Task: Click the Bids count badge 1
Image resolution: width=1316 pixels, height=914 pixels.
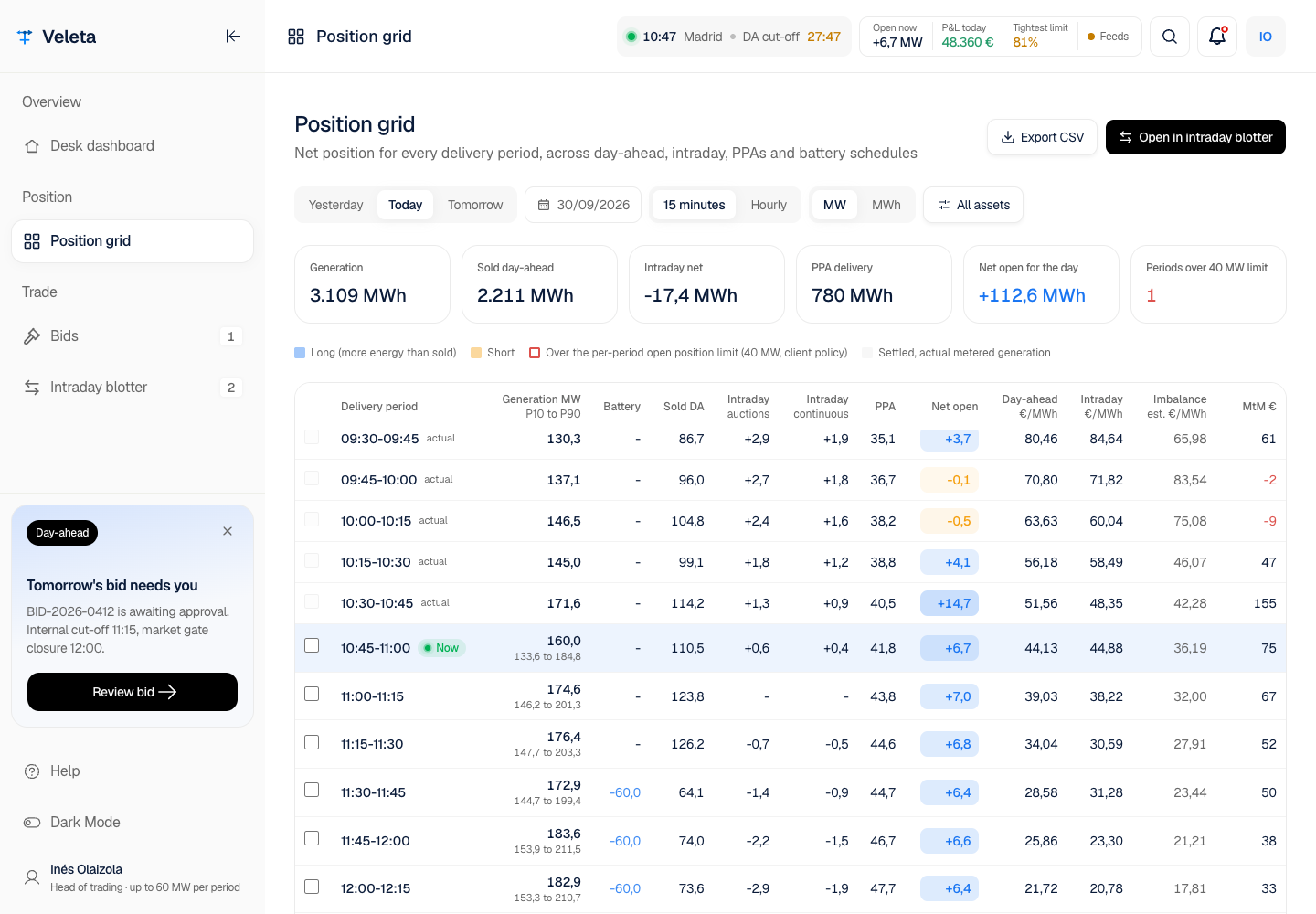Action: (x=231, y=336)
